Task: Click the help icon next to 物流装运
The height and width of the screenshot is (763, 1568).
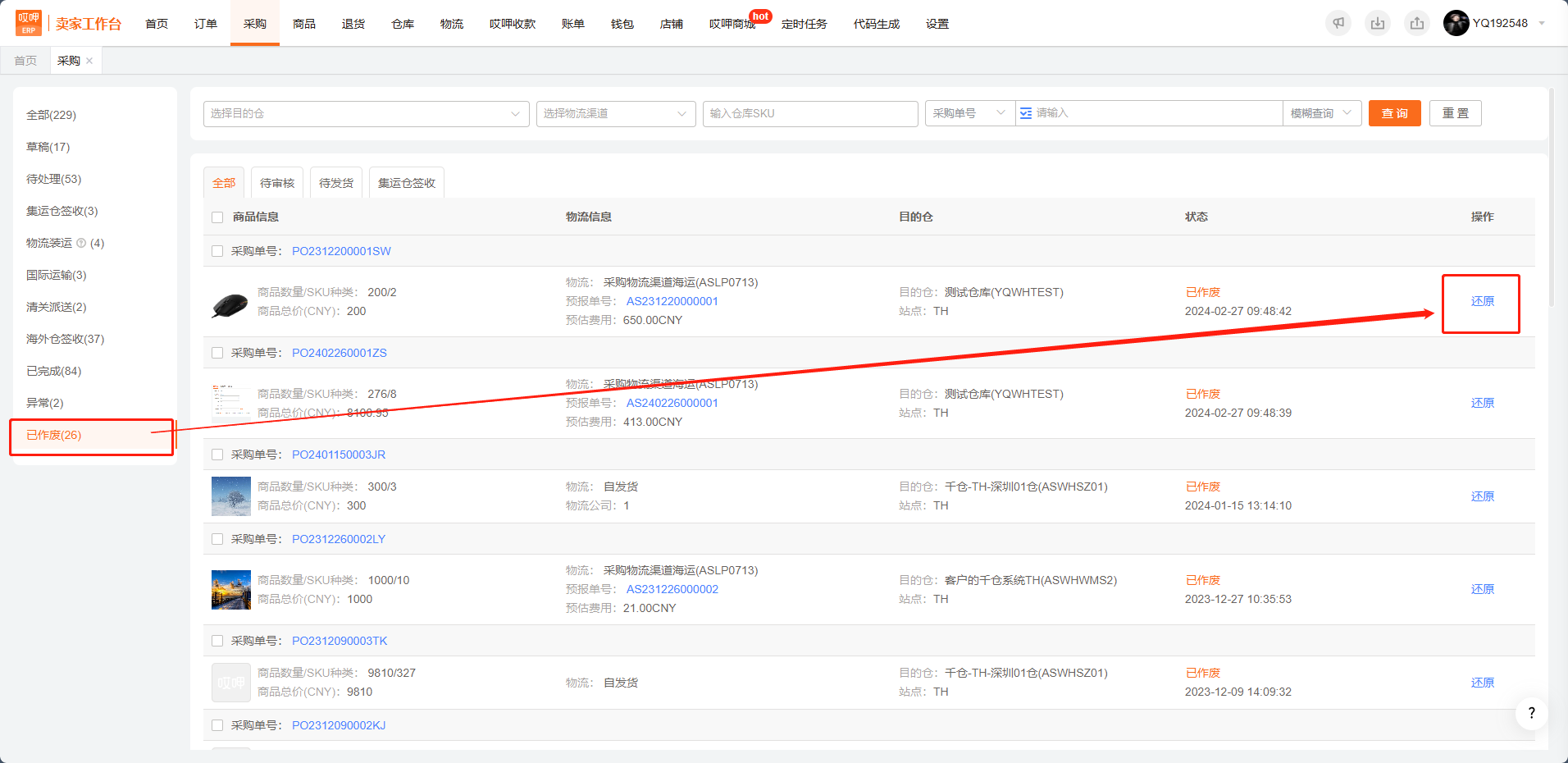Action: 81,243
